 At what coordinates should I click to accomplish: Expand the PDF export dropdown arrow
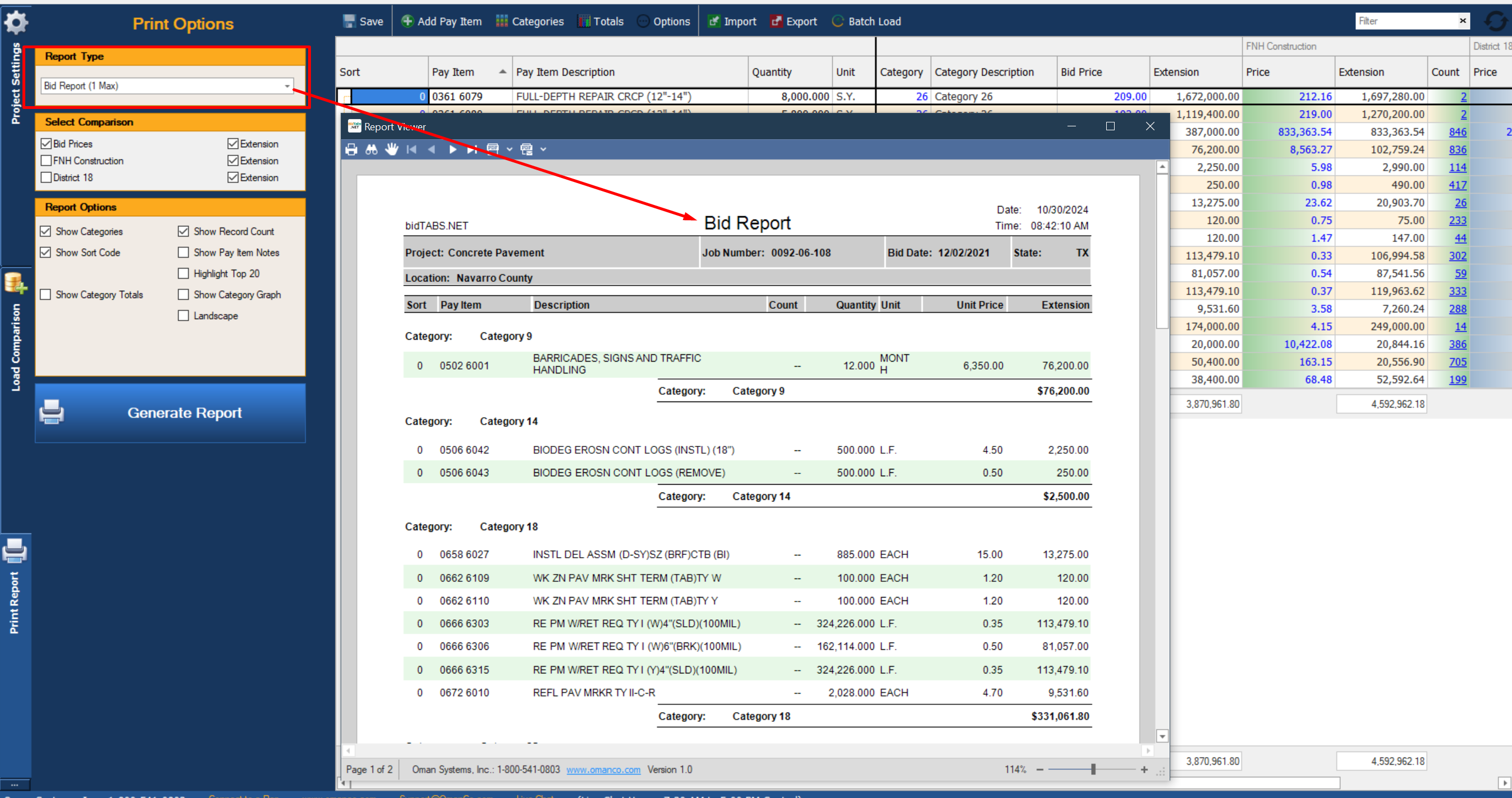(x=509, y=149)
